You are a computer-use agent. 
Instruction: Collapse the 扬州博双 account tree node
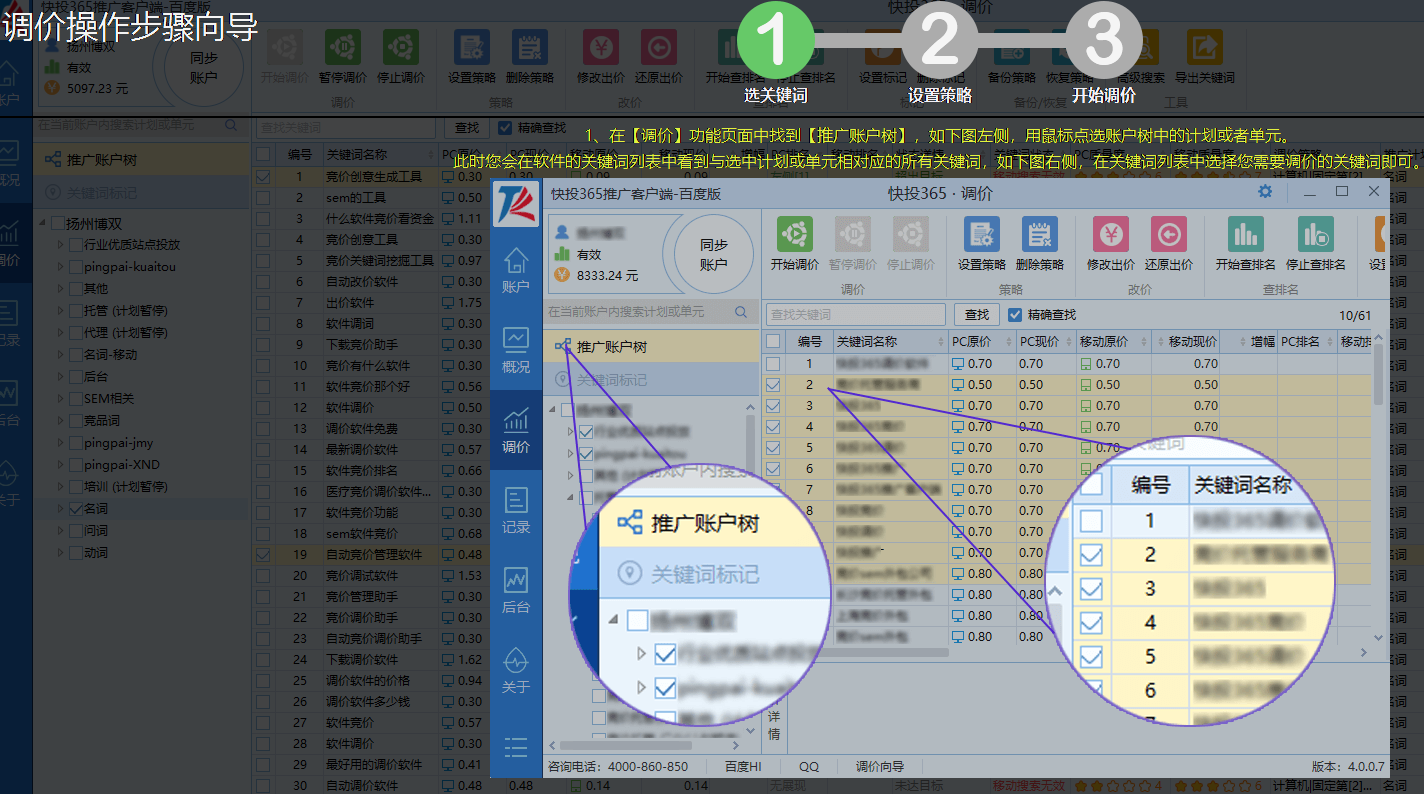(42, 224)
